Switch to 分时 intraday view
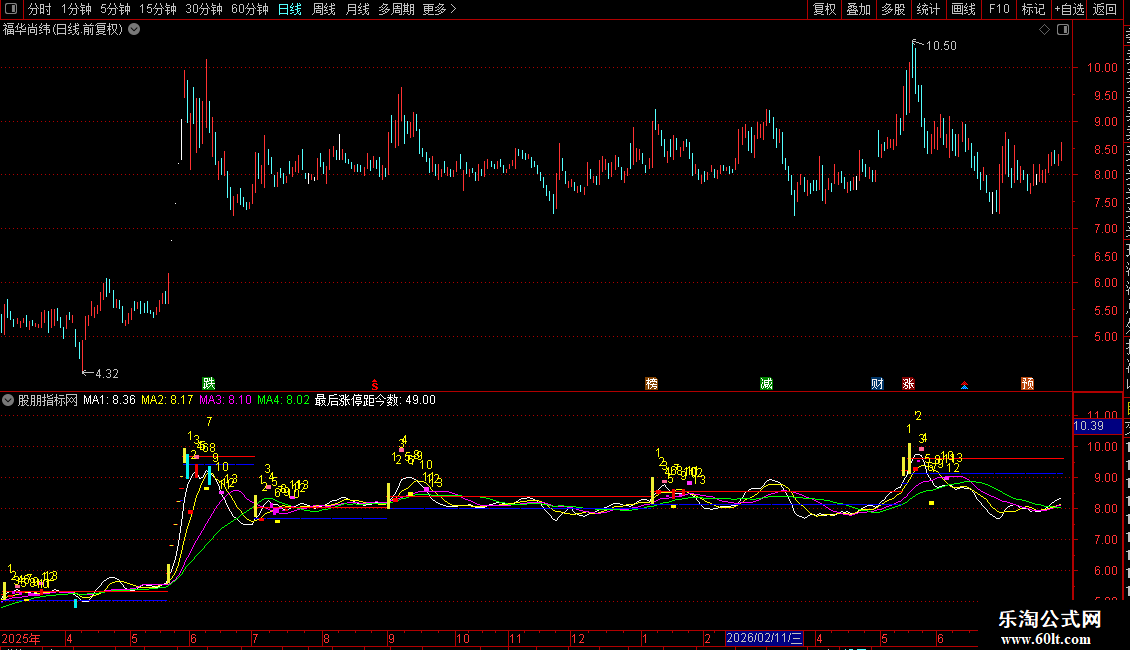The image size is (1130, 650). [40, 9]
